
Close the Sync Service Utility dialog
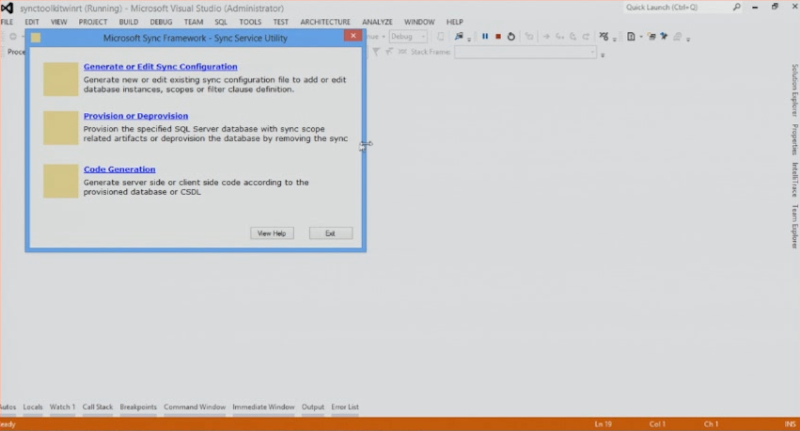(x=353, y=36)
